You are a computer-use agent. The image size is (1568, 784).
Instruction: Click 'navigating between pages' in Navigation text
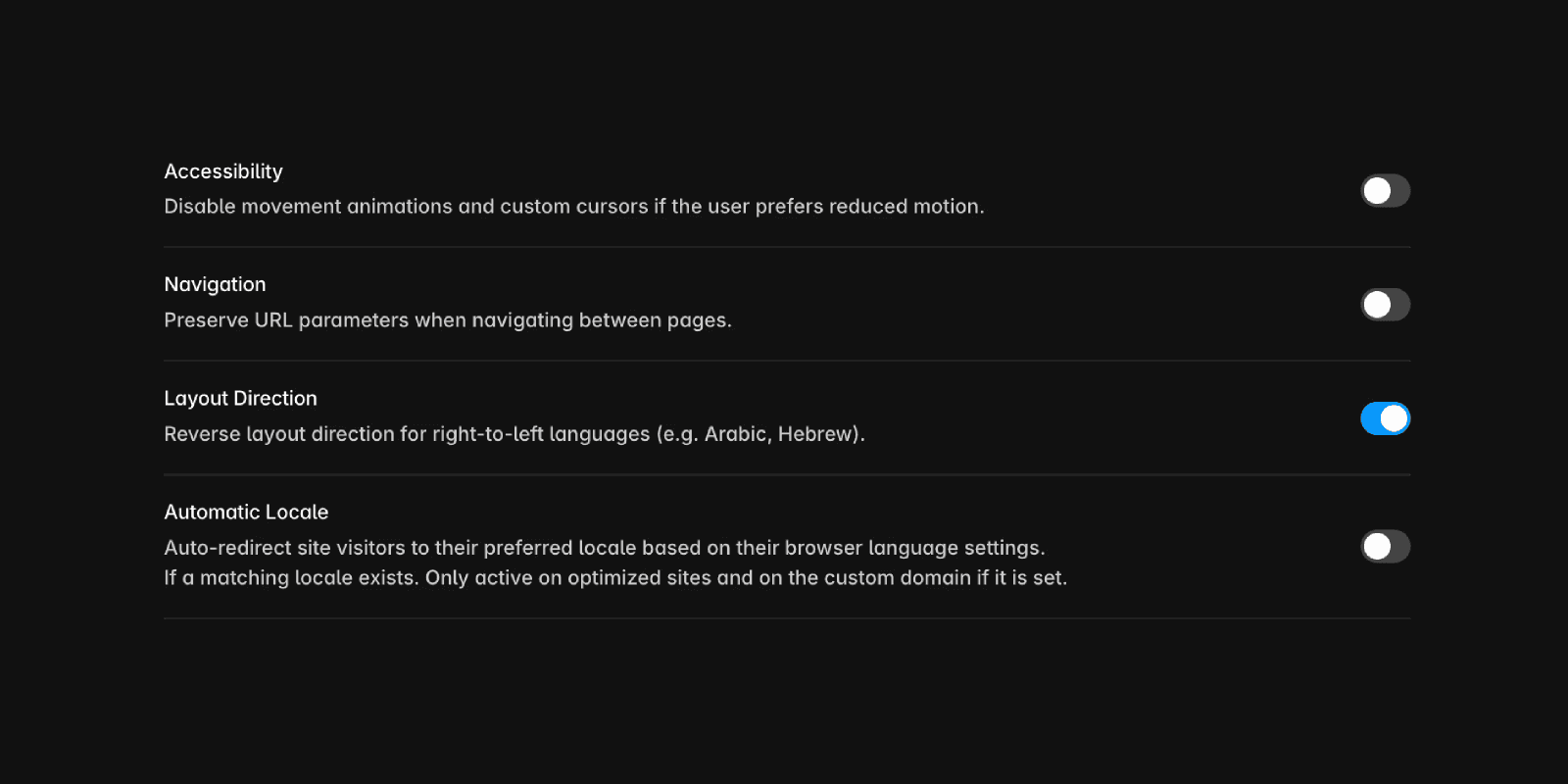click(x=599, y=320)
